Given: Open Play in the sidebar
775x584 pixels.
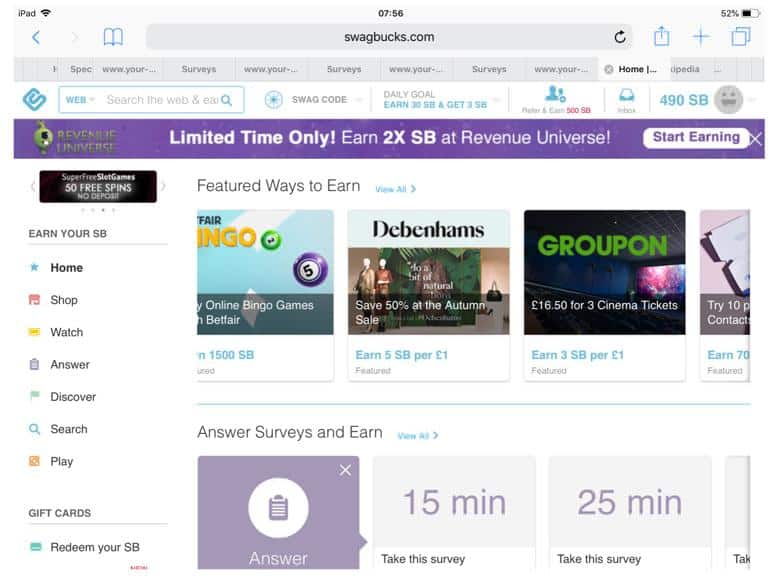Looking at the screenshot, I should tap(61, 461).
